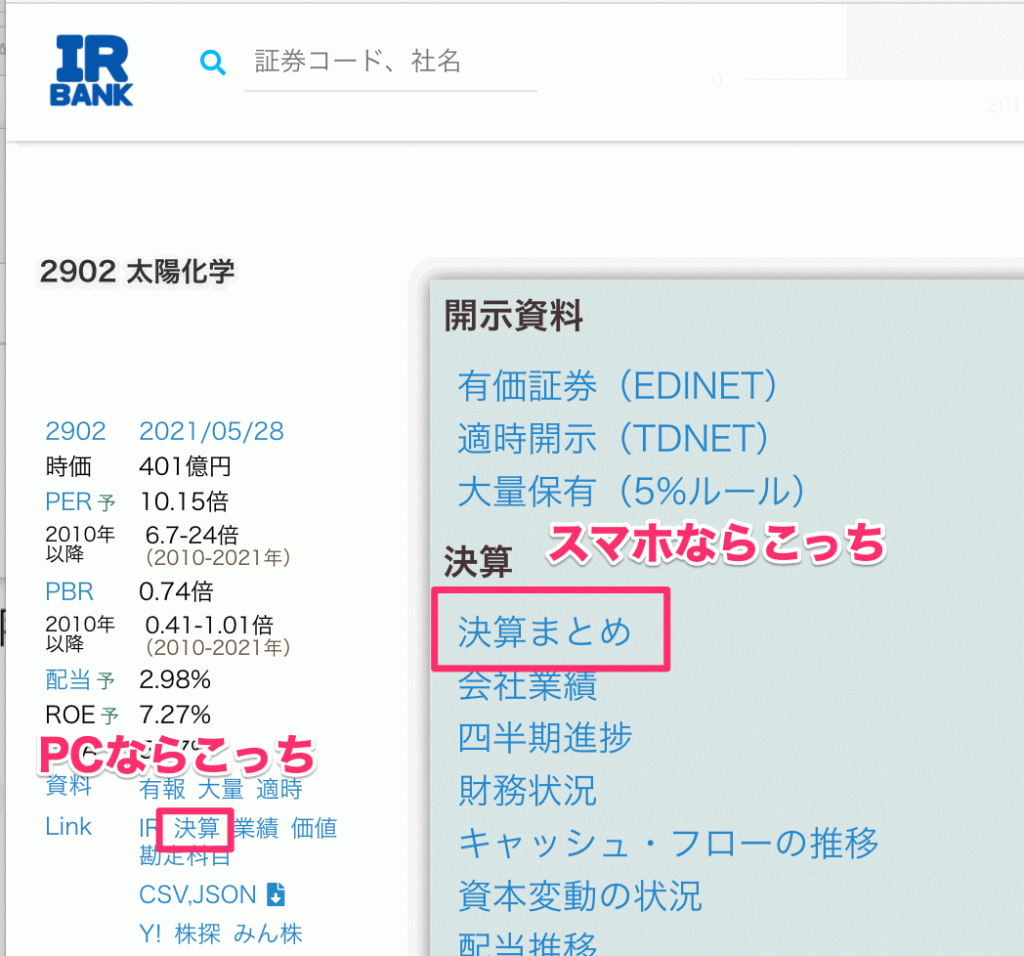Click the 有報 link in the 資料 row

pos(163,789)
